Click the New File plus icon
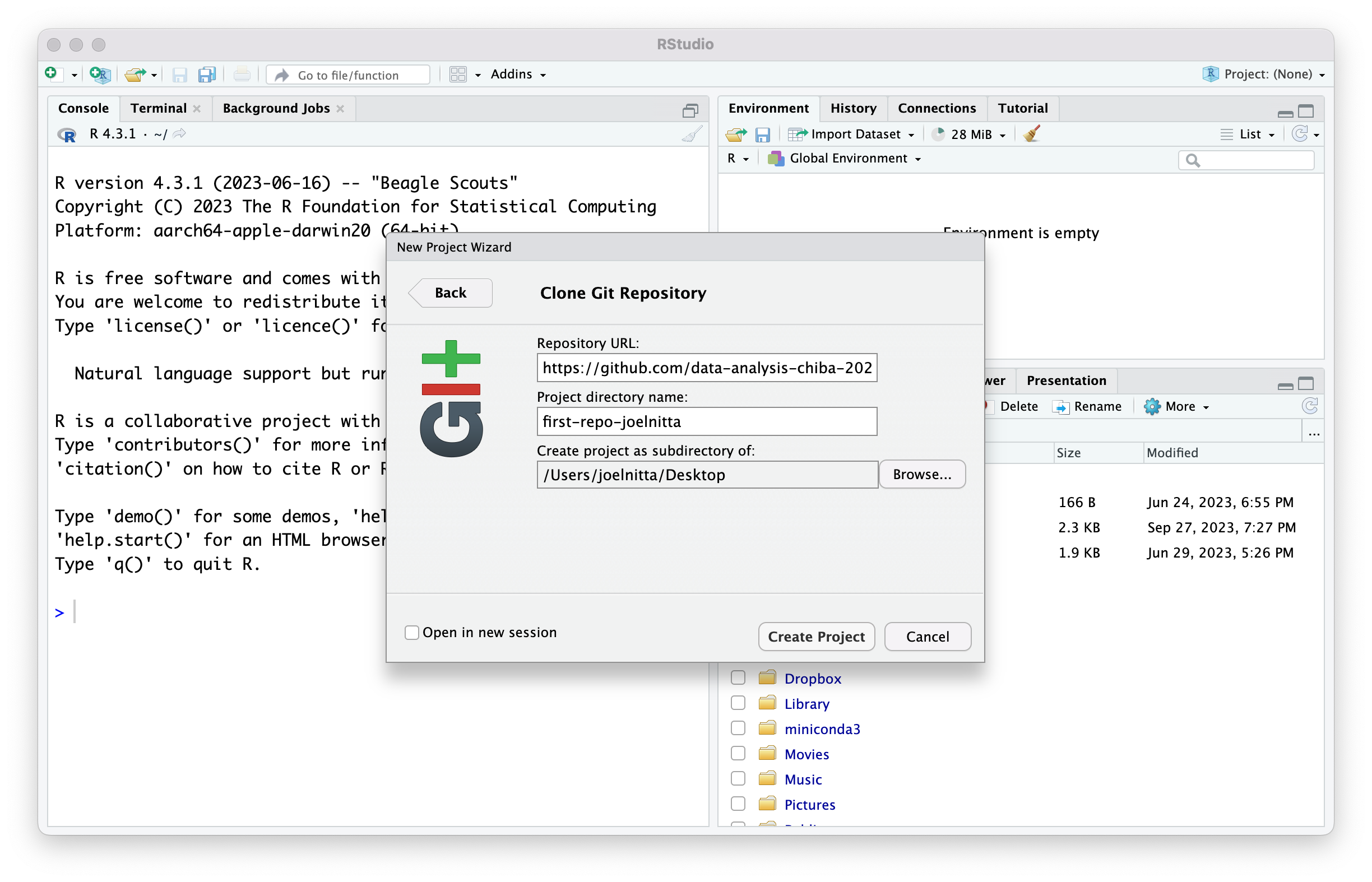This screenshot has height=882, width=1372. pos(52,74)
